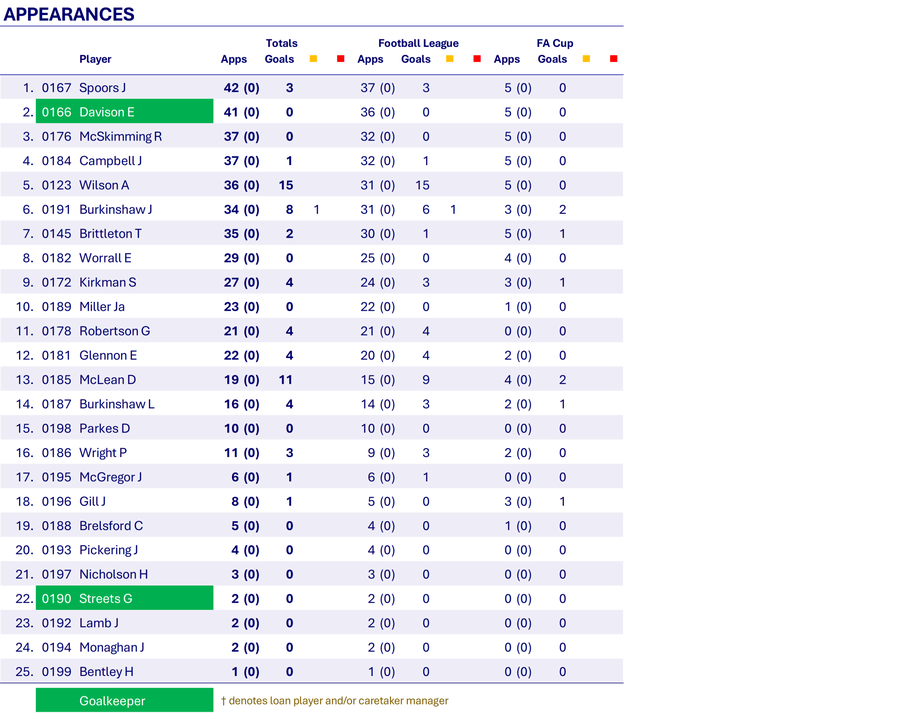The image size is (900, 713).
Task: Select player name Robertson G
Action: 114,331
